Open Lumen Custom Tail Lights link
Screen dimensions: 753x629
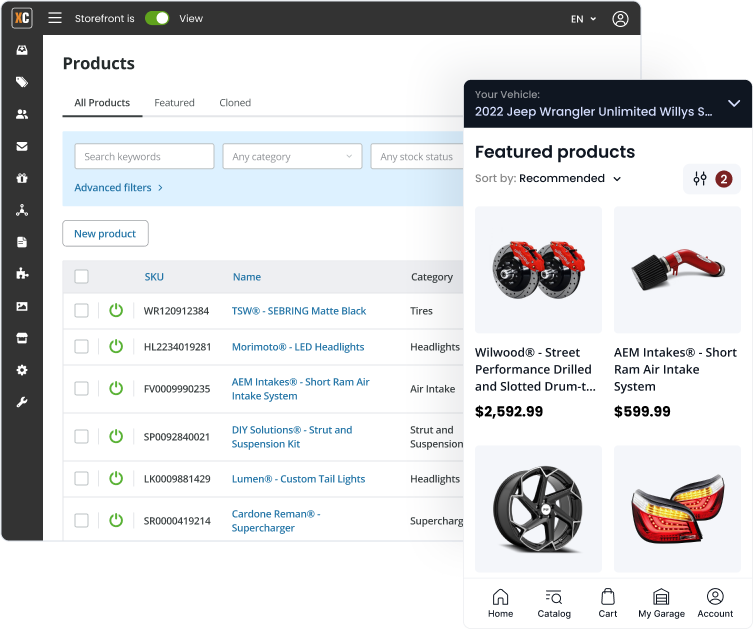click(x=298, y=479)
